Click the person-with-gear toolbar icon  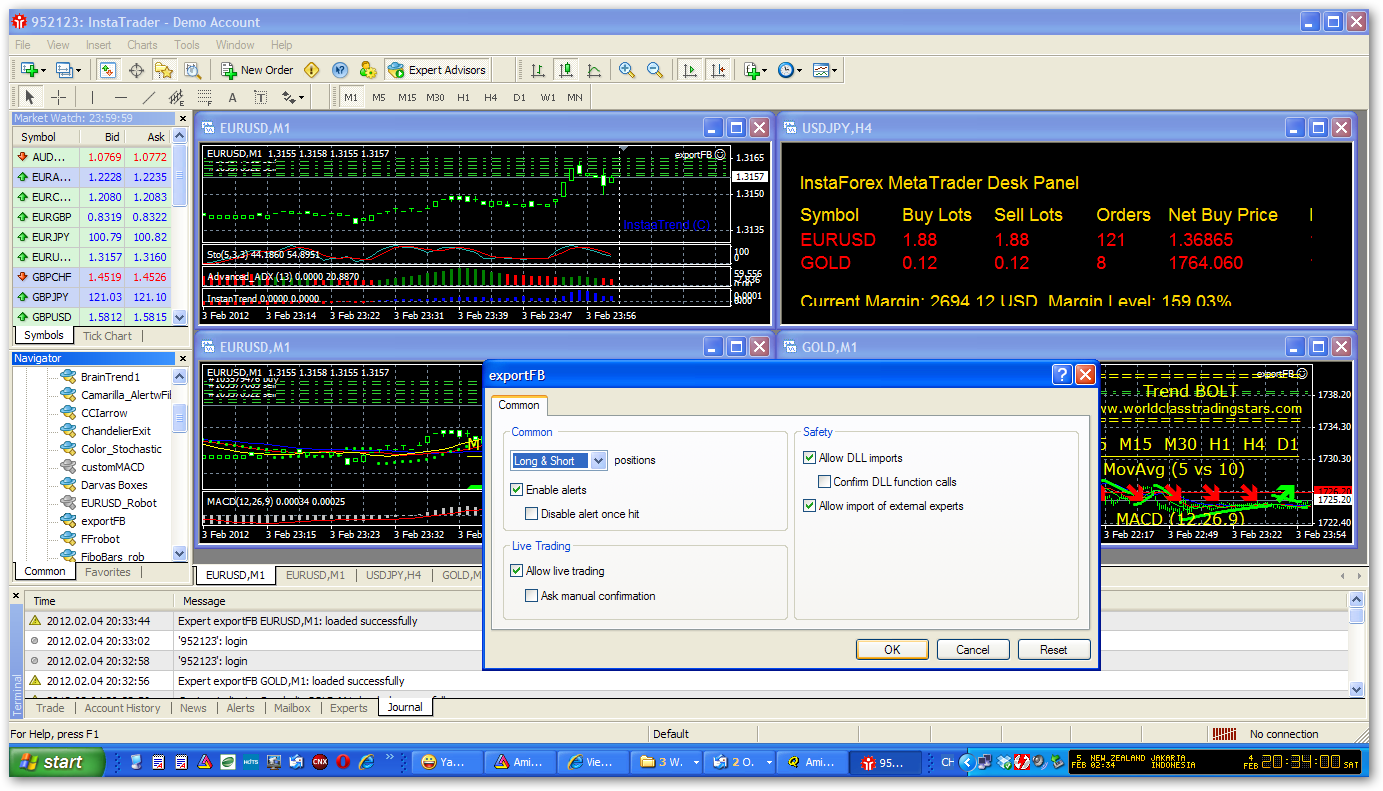click(368, 70)
